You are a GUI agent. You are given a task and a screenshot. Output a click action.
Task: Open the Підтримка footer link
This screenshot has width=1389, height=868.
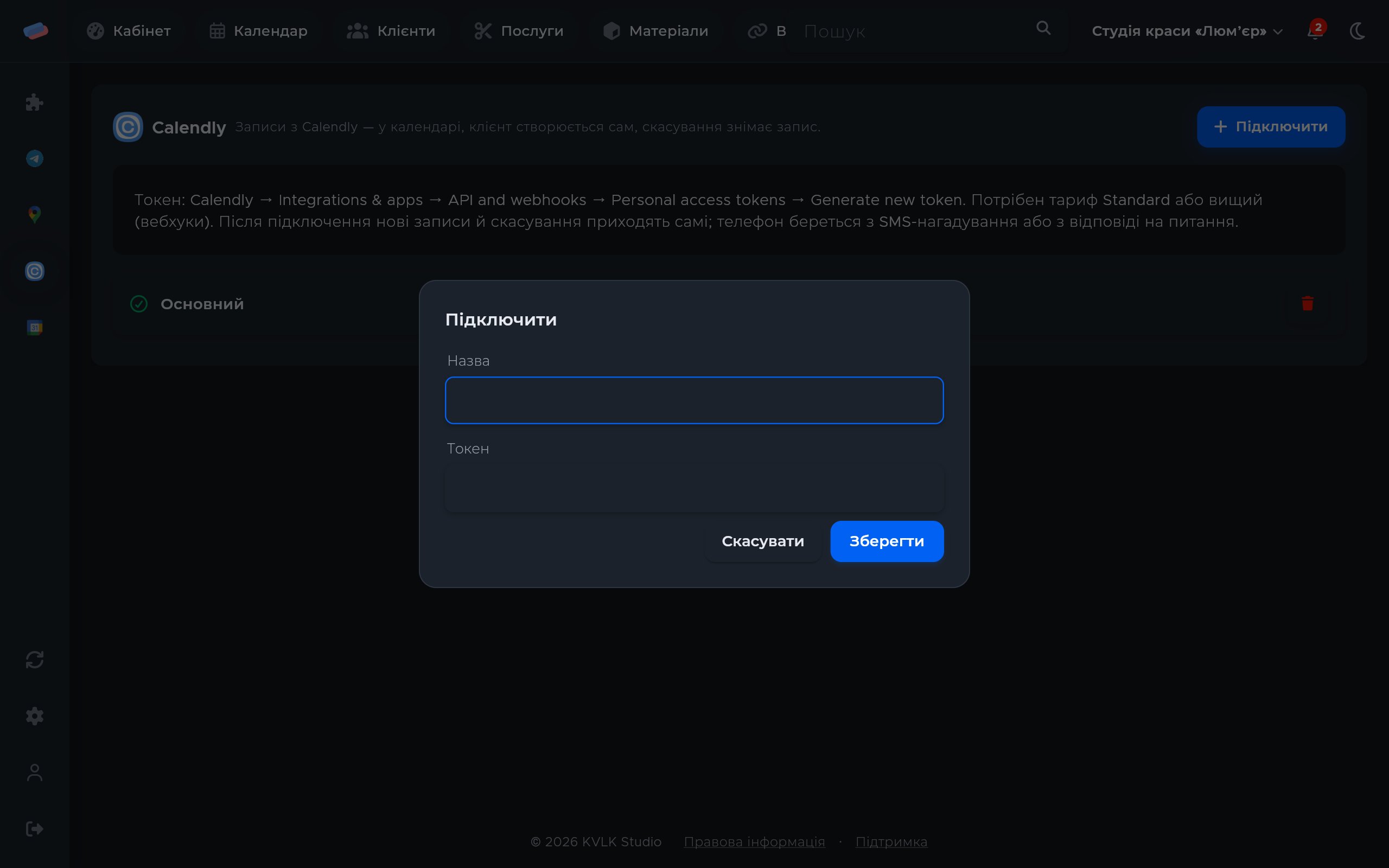click(x=891, y=841)
